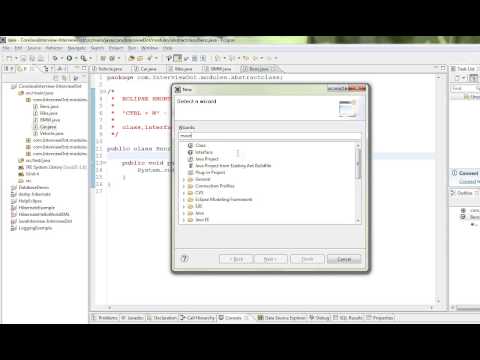This screenshot has width=480, height=360.
Task: Select the Interface wizard entry
Action: [204, 152]
